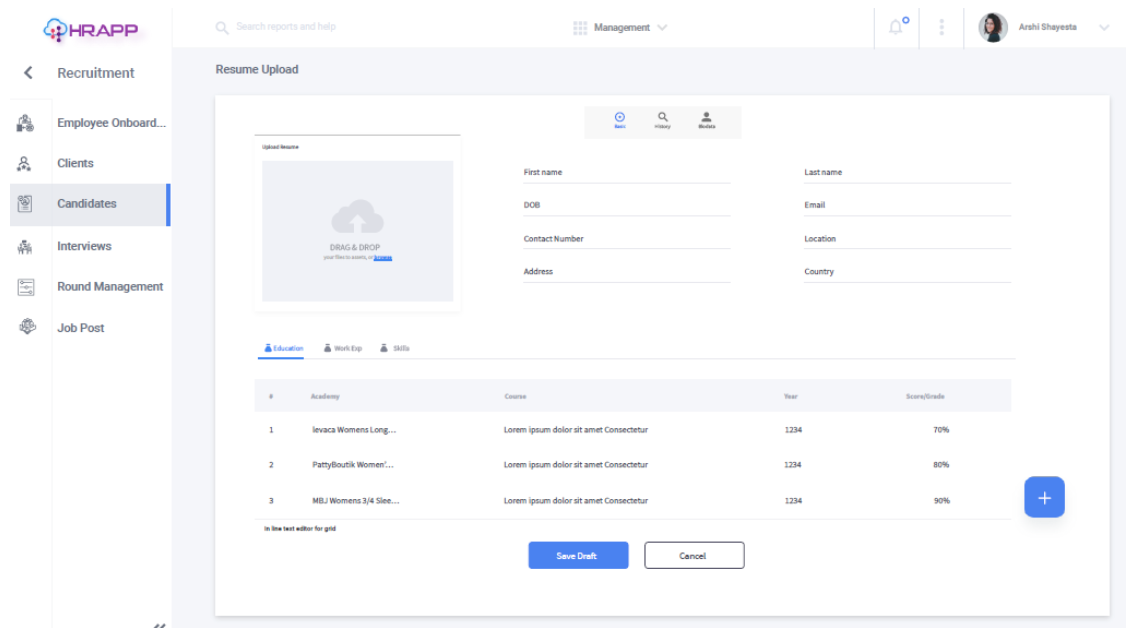Expand the Management dropdown

662,27
